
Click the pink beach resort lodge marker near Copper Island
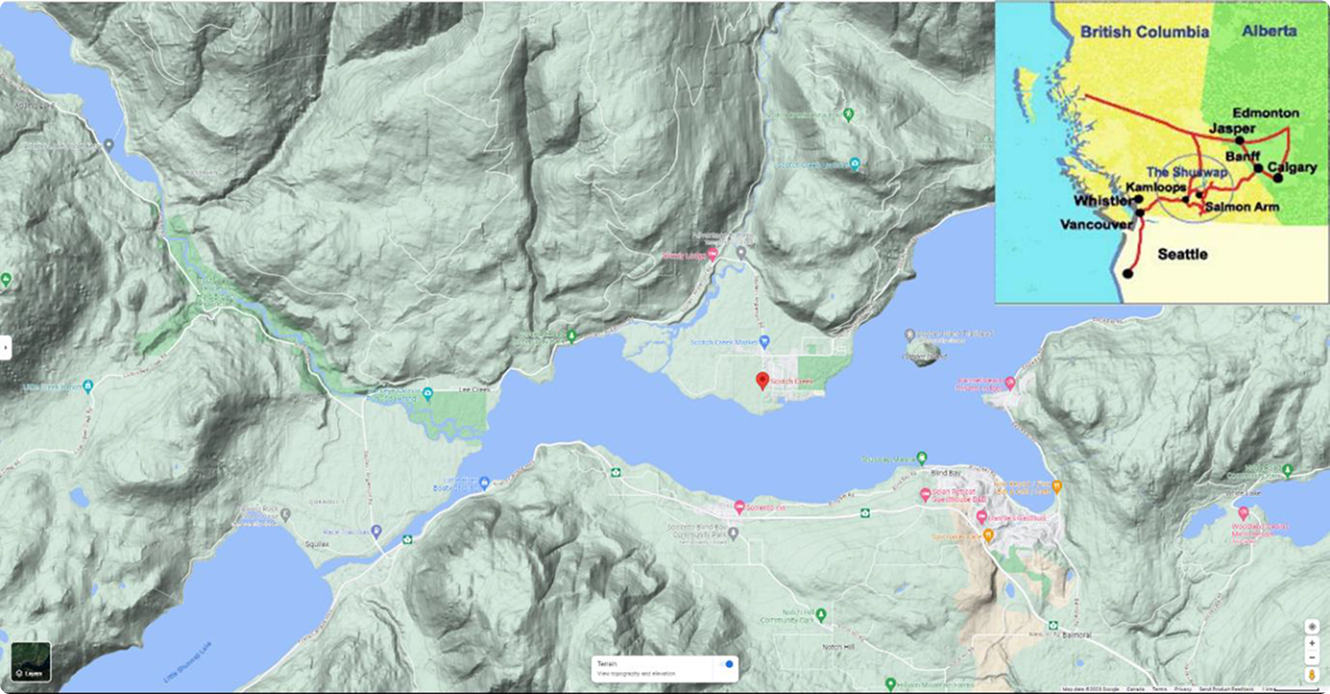pos(1009,382)
